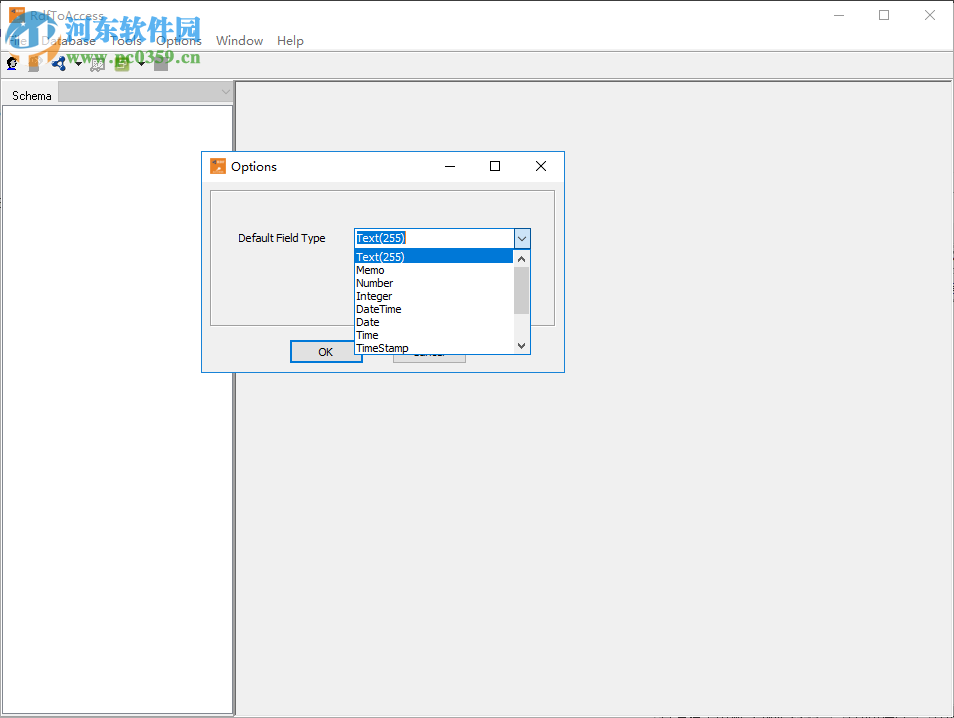Viewport: 954px width, 718px height.
Task: Click the database toolbar icon
Action: pyautogui.click(x=33, y=63)
